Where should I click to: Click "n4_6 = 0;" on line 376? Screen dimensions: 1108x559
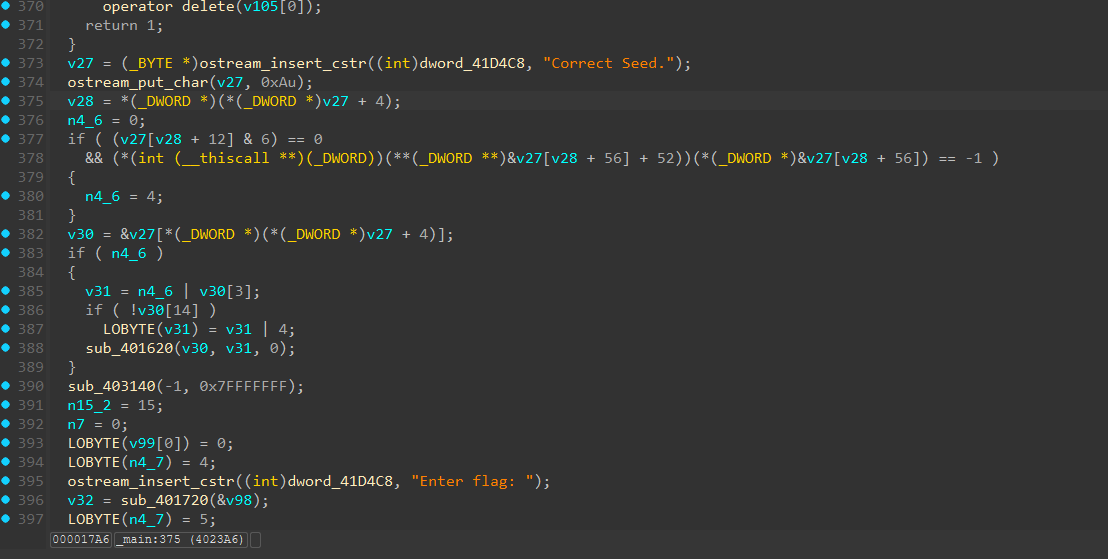pyautogui.click(x=107, y=120)
